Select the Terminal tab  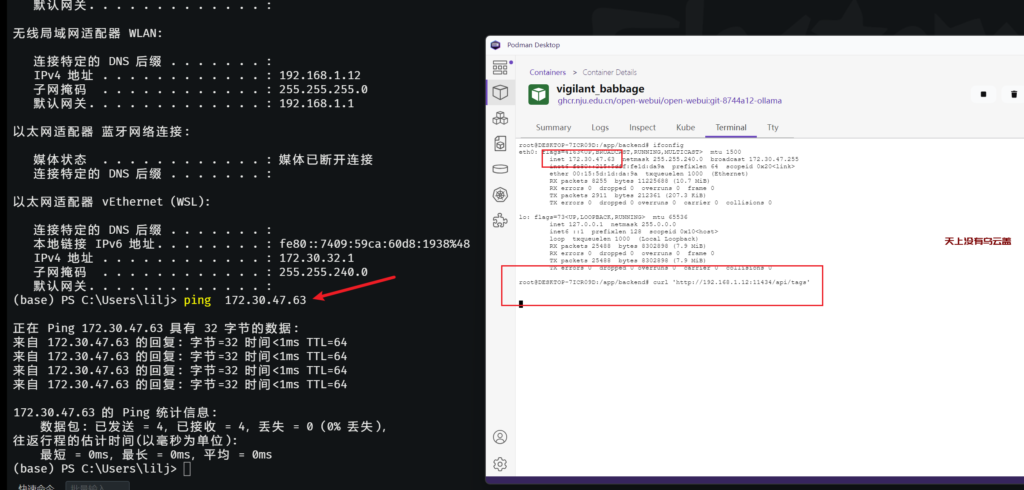point(731,127)
